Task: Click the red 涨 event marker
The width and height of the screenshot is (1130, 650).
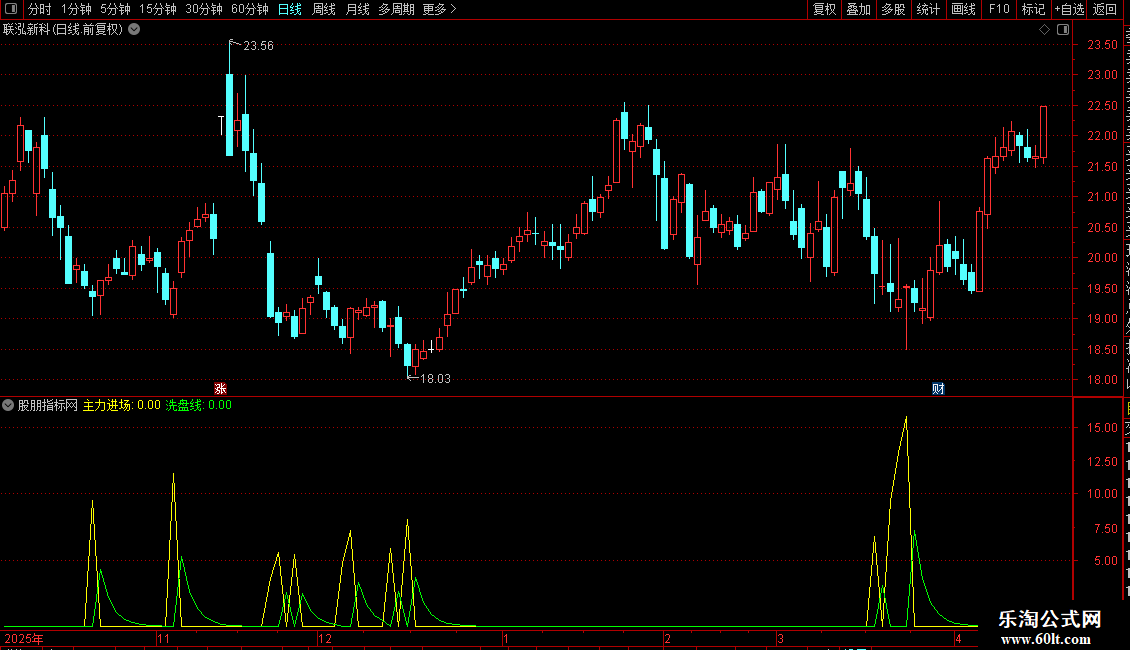Action: click(221, 388)
